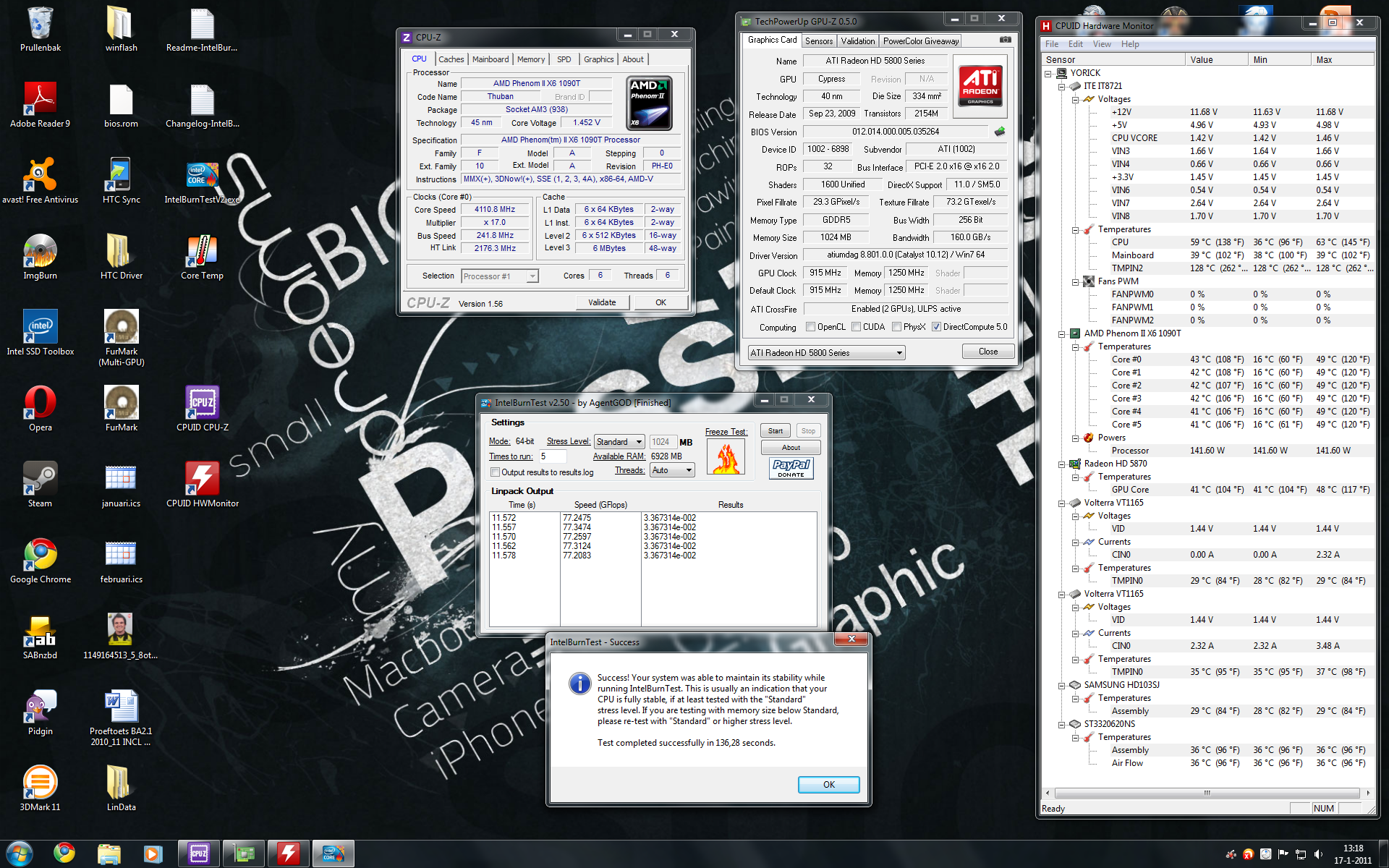1389x868 pixels.
Task: Open Prullenbak recycle bin desktop icon
Action: tap(40, 29)
